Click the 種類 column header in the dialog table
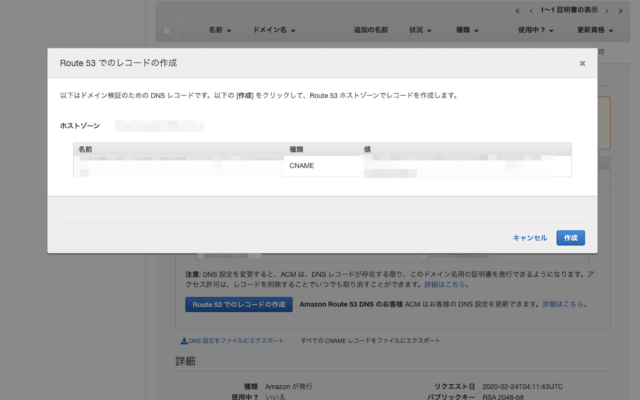640x400 pixels. [296, 149]
